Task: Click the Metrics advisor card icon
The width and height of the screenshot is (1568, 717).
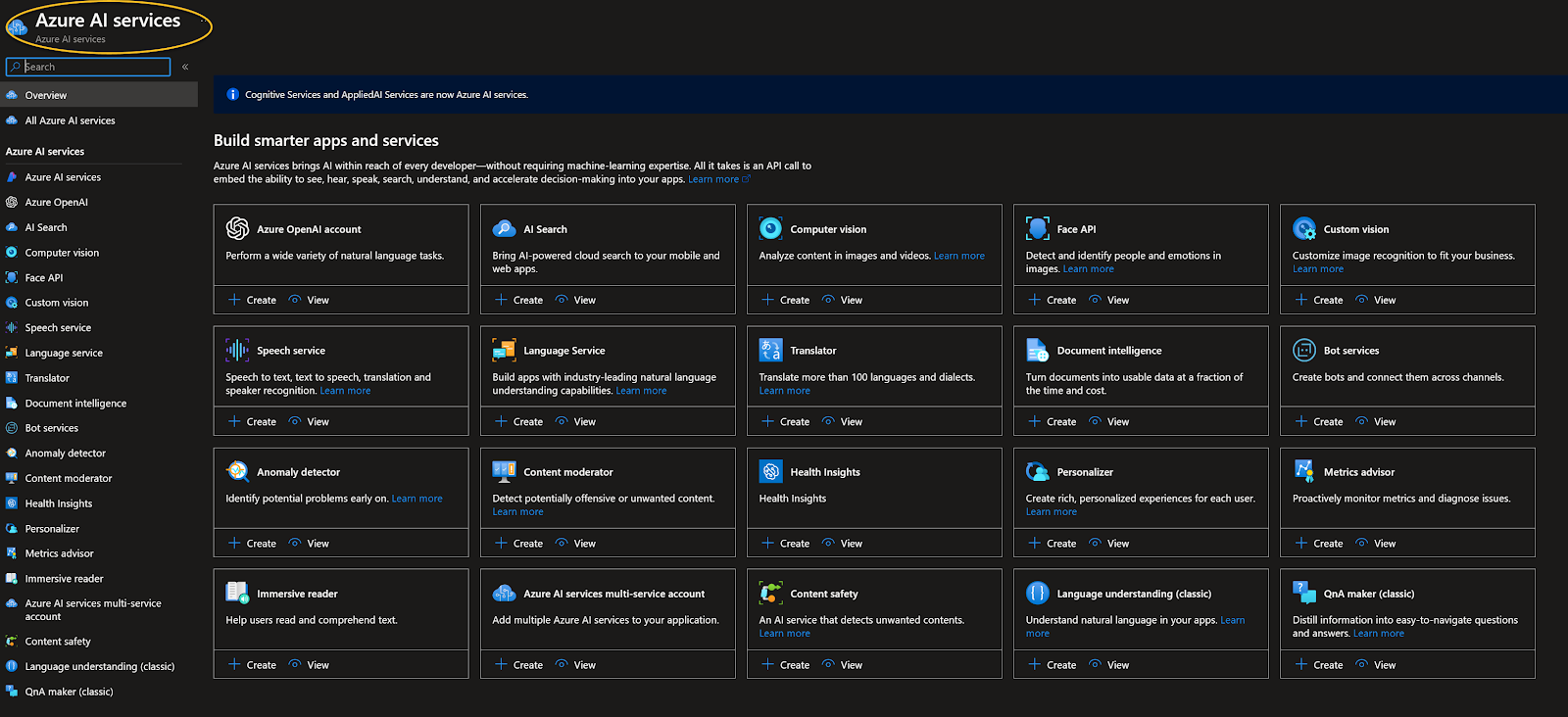Action: point(1303,471)
